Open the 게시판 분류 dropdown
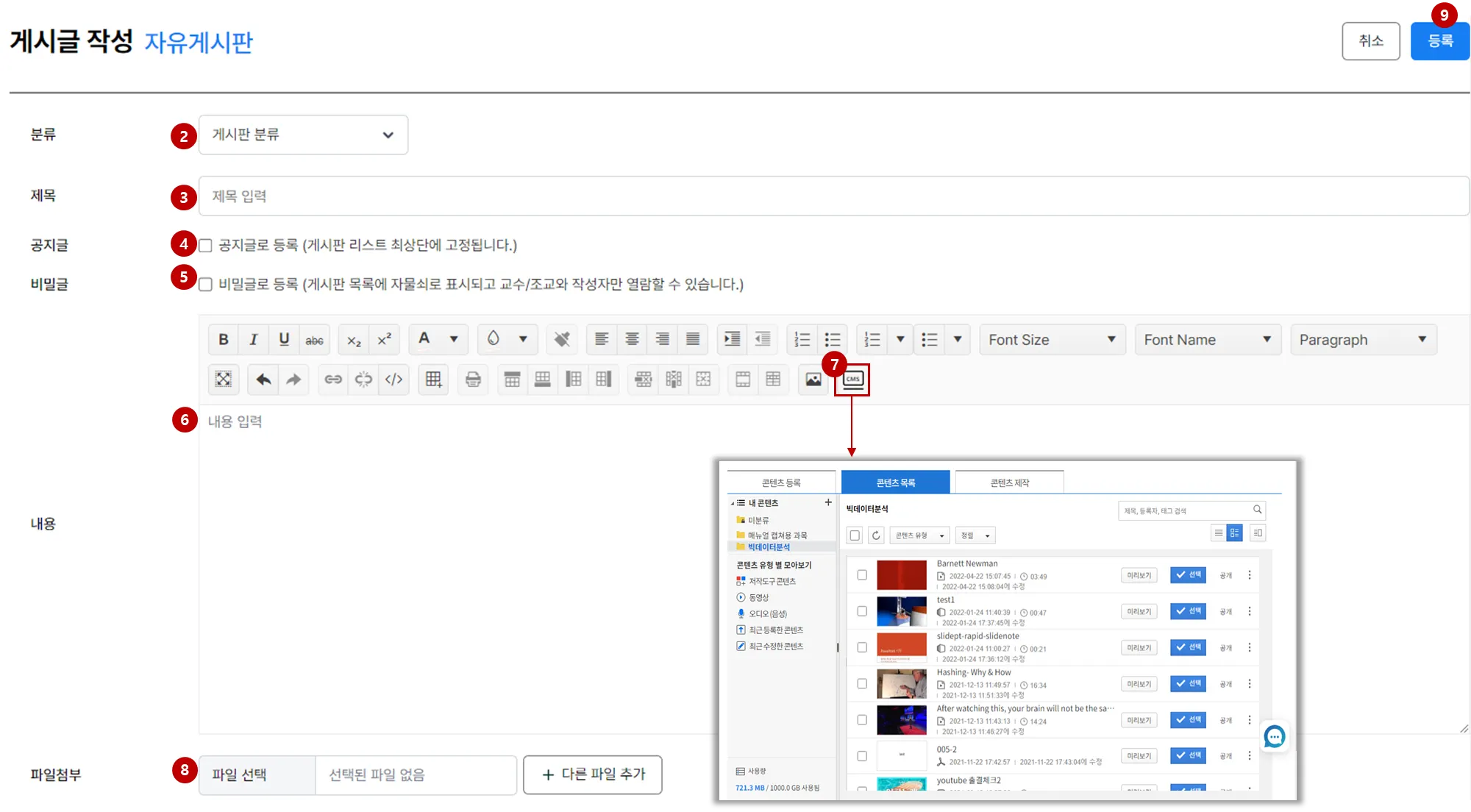The image size is (1471, 812). (x=303, y=135)
